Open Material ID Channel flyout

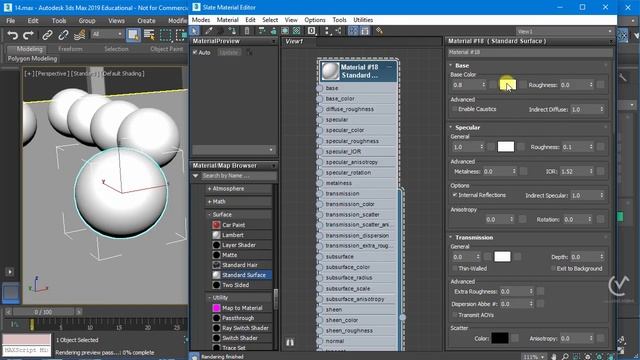311,31
